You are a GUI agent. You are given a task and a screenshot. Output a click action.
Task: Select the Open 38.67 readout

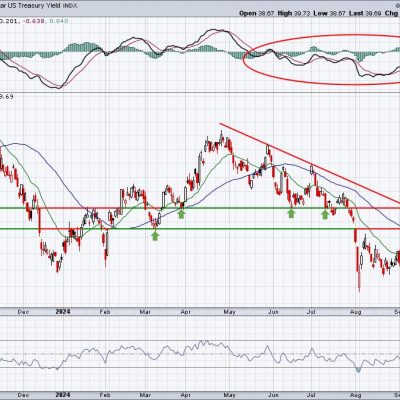[x=254, y=13]
